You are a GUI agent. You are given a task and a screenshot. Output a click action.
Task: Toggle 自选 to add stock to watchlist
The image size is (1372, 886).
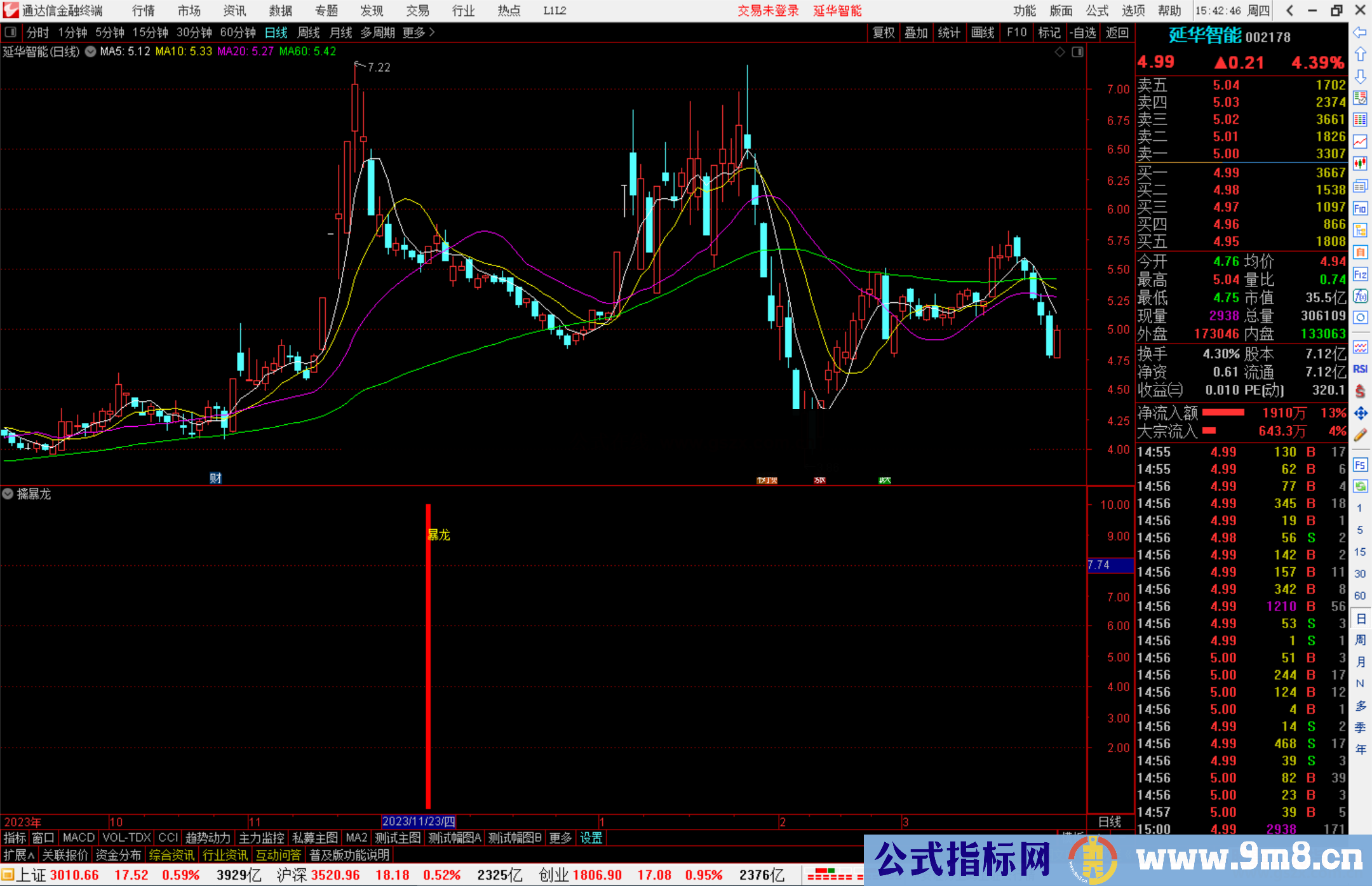click(x=1084, y=32)
